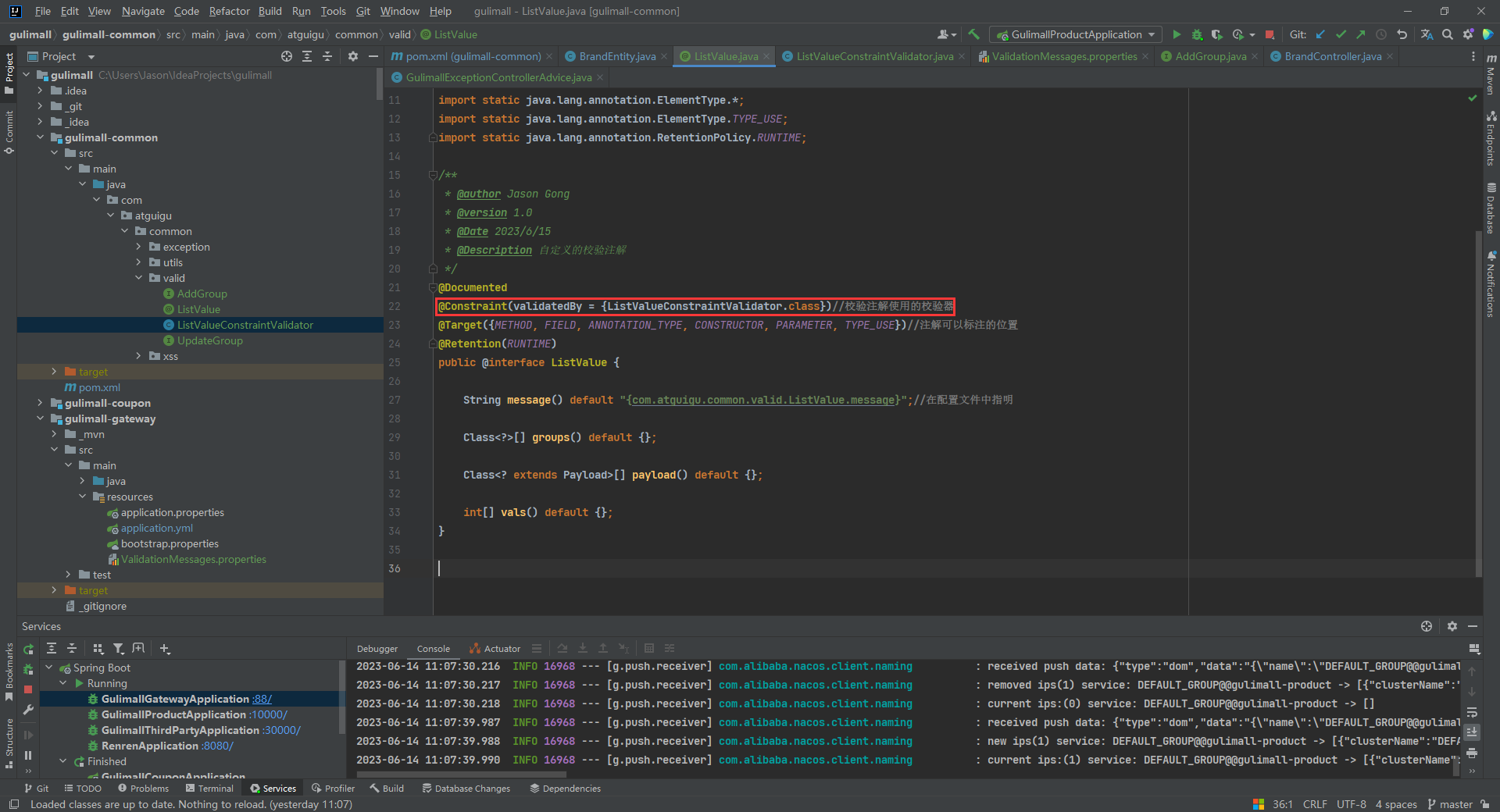The height and width of the screenshot is (812, 1500).
Task: Click the Git update project blue arrow
Action: point(1320,34)
